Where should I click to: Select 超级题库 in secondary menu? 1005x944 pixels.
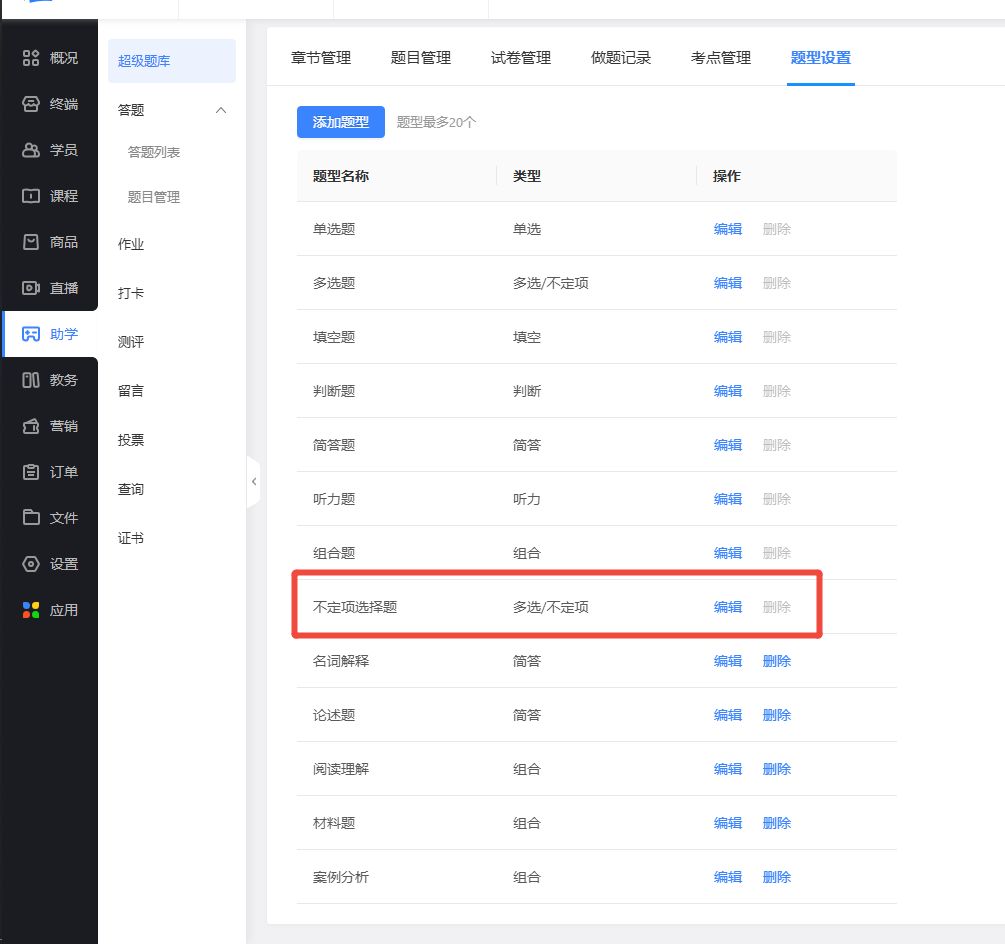tap(144, 61)
